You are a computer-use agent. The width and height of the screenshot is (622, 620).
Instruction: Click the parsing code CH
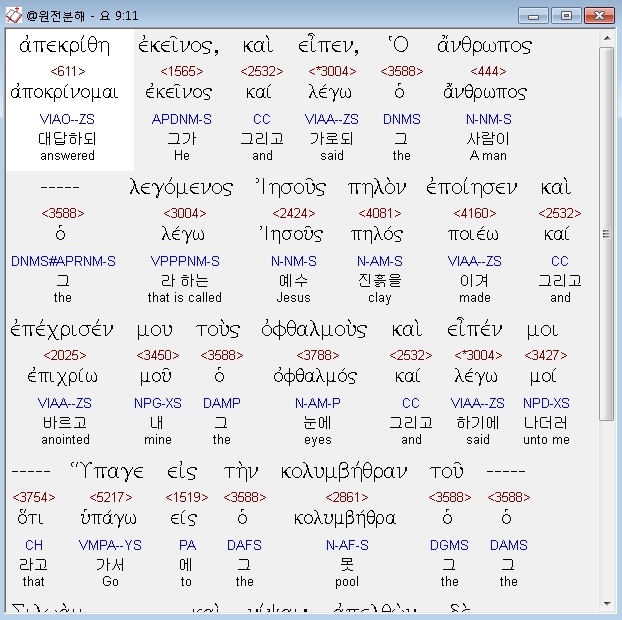coord(34,545)
